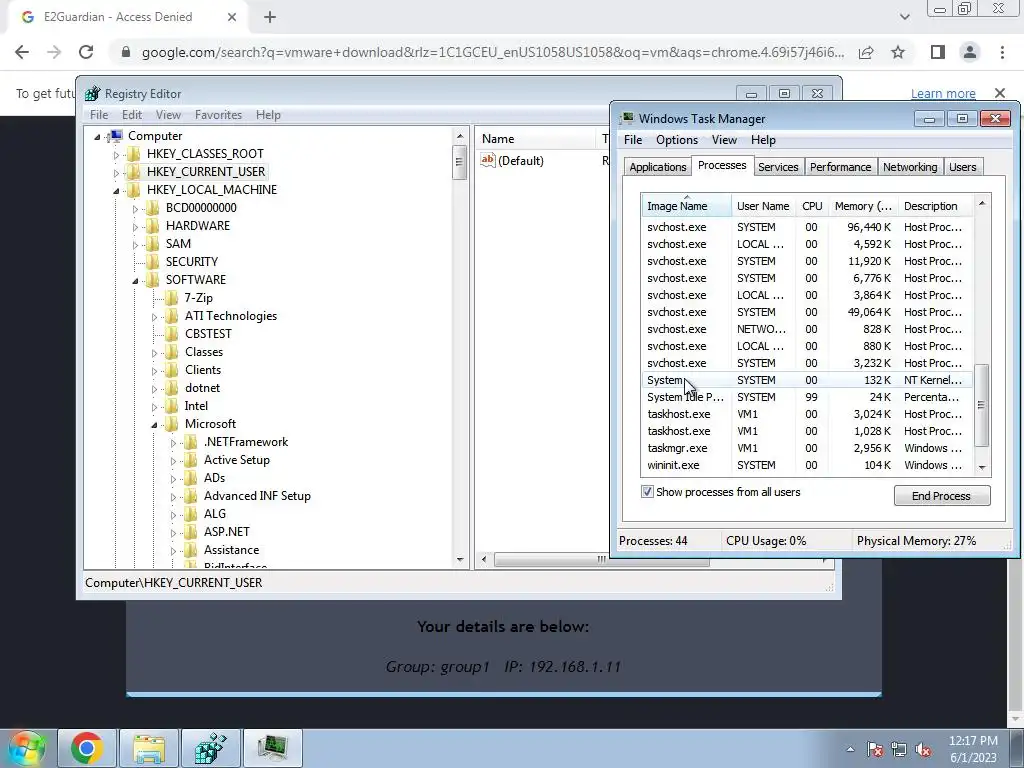Screen dimensions: 1024x768
Task: Expand ATI Technologies key
Action: point(154,317)
